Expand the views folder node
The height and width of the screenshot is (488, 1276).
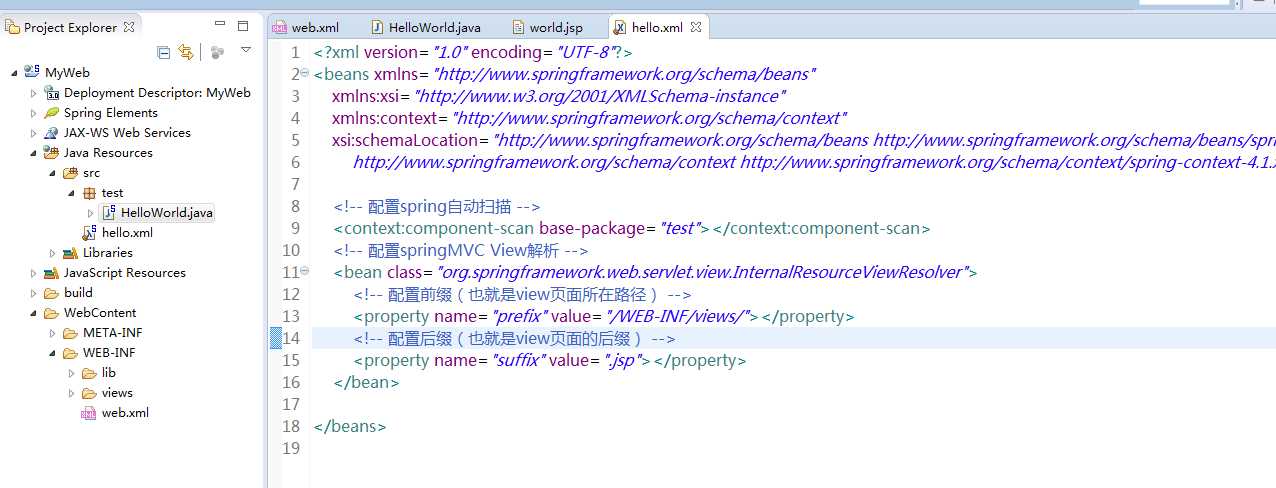coord(71,392)
